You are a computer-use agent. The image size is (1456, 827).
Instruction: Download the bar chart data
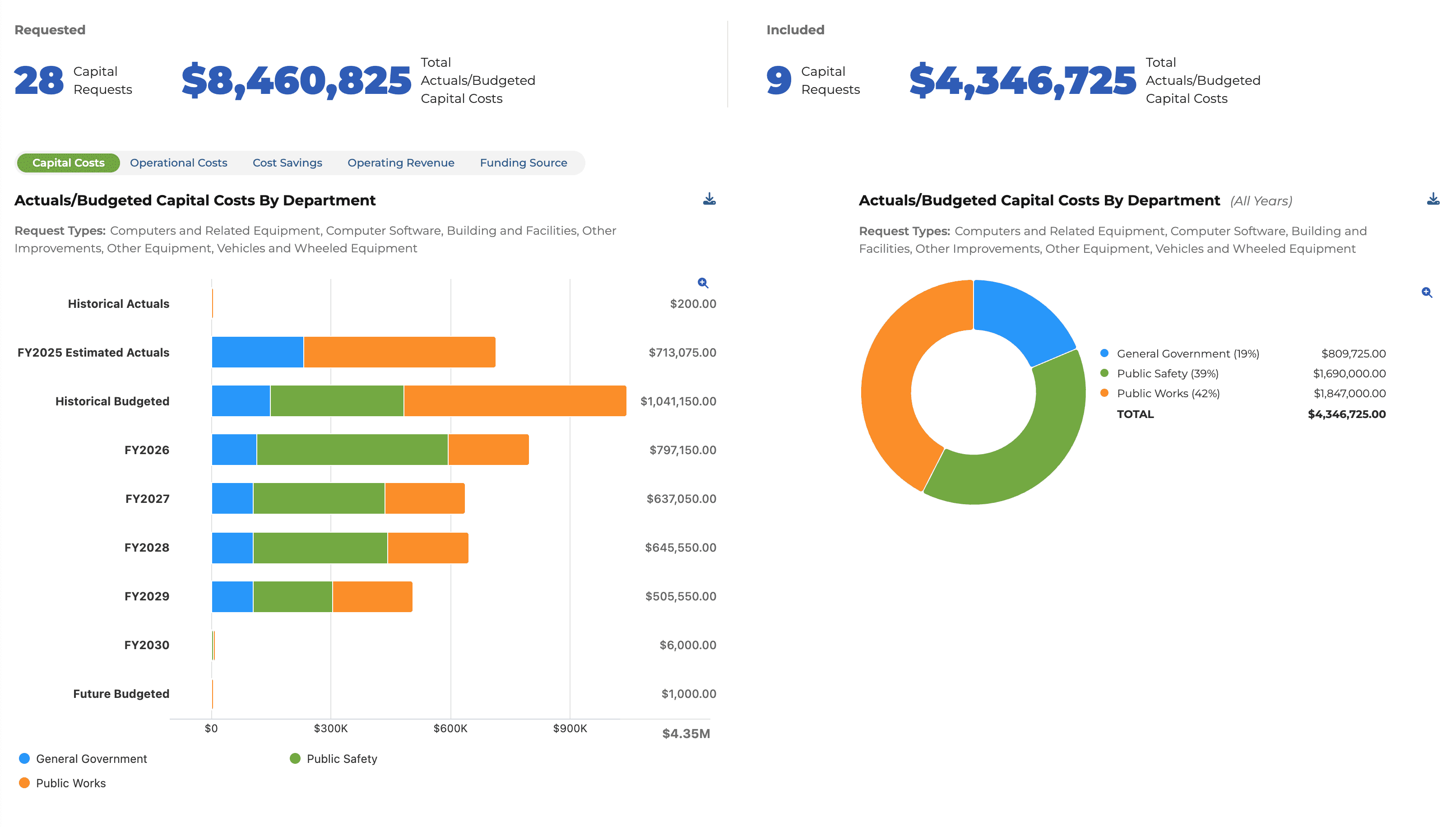709,199
